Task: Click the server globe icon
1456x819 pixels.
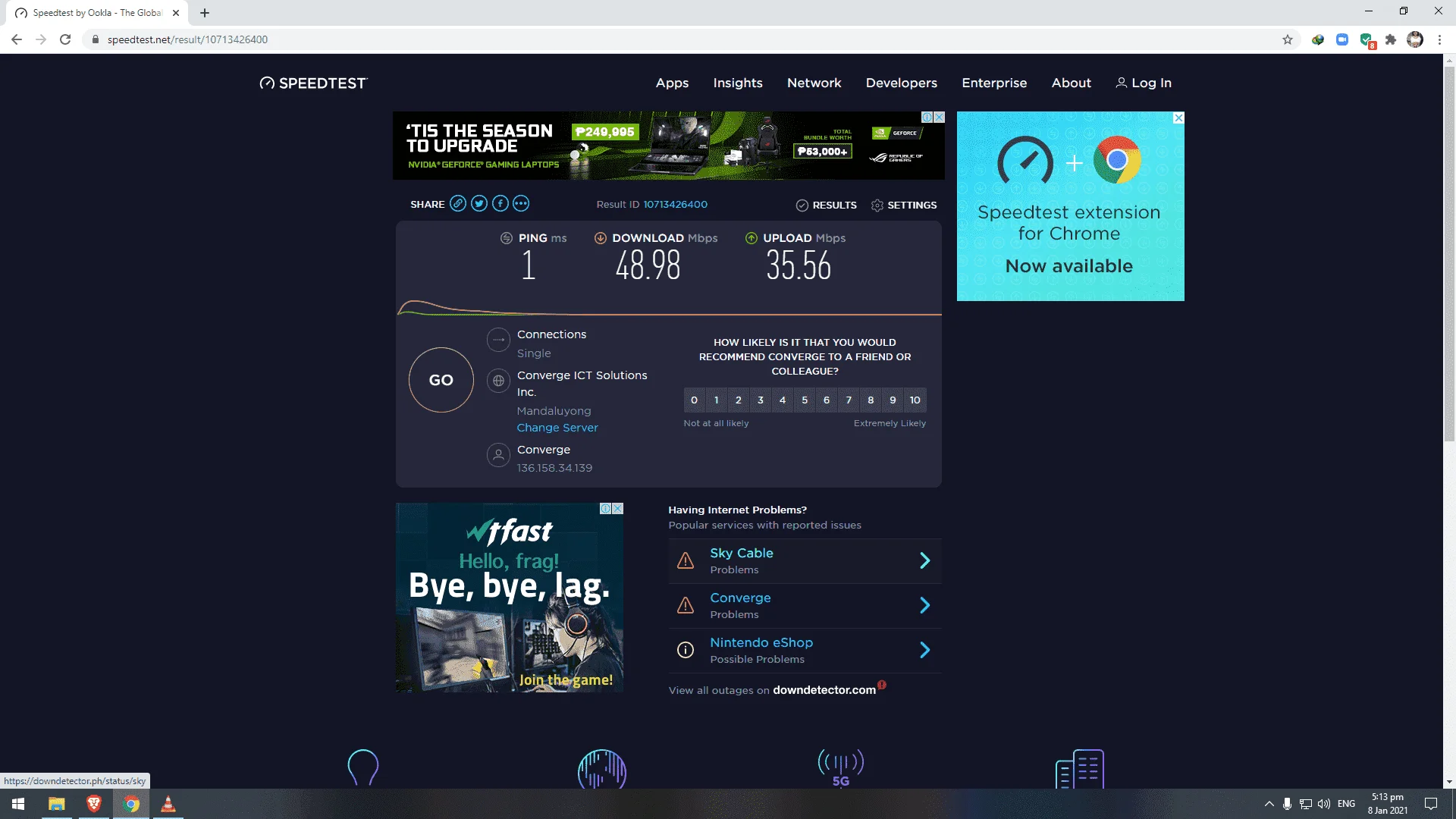Action: coord(498,381)
